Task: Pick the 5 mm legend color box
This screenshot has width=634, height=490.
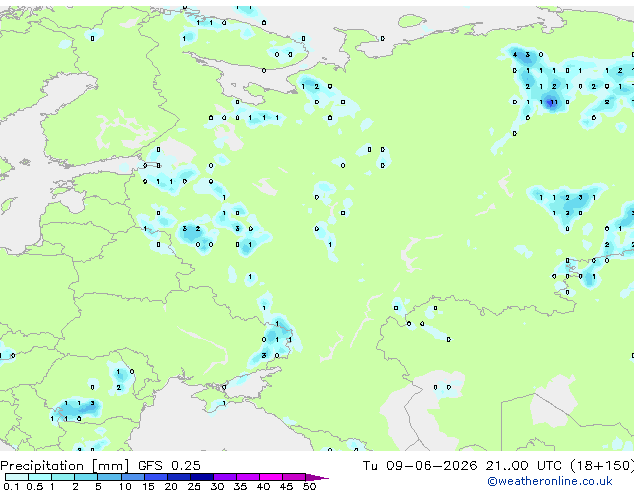Action: tap(109, 477)
